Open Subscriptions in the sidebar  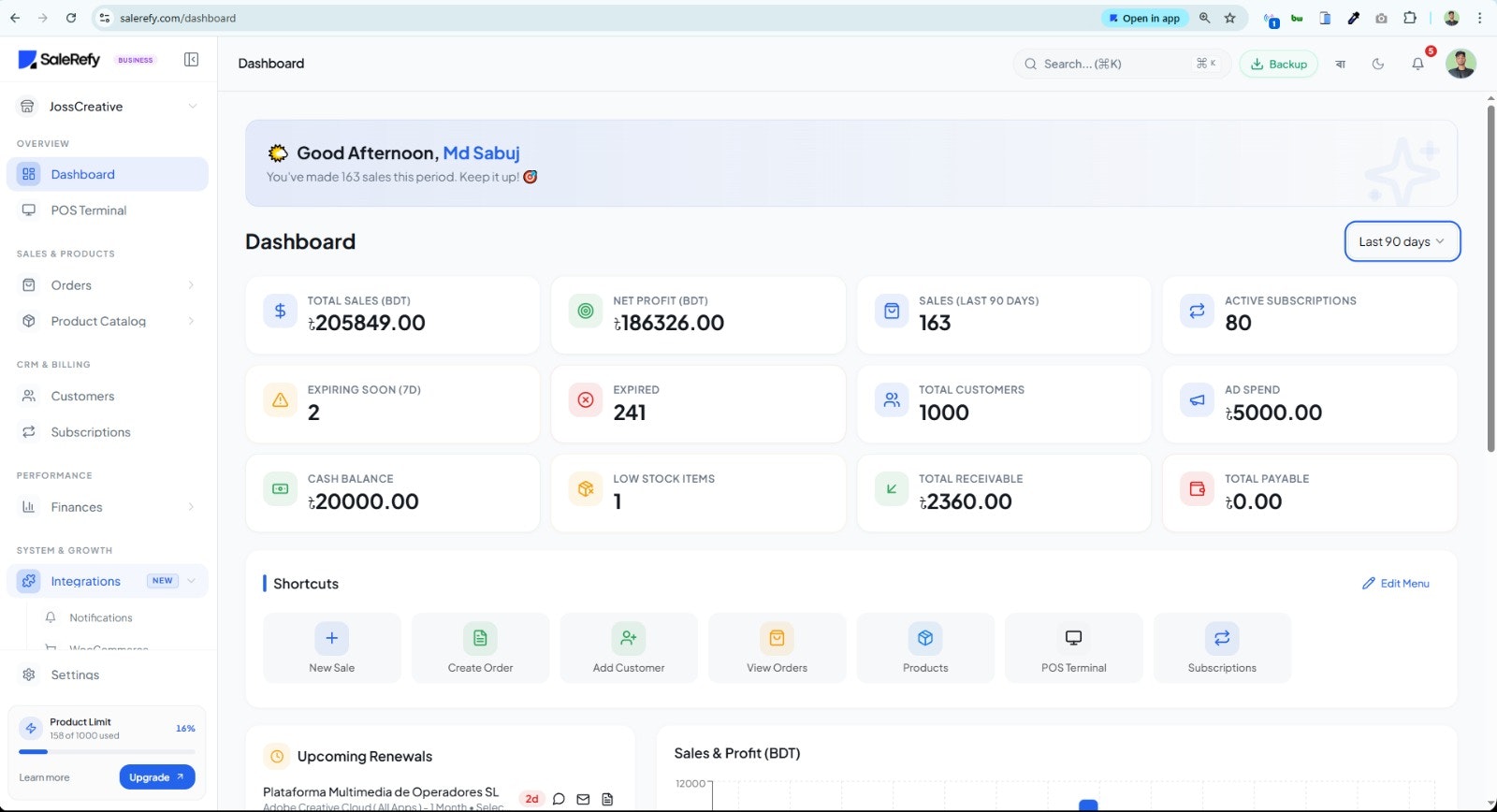pos(108,432)
